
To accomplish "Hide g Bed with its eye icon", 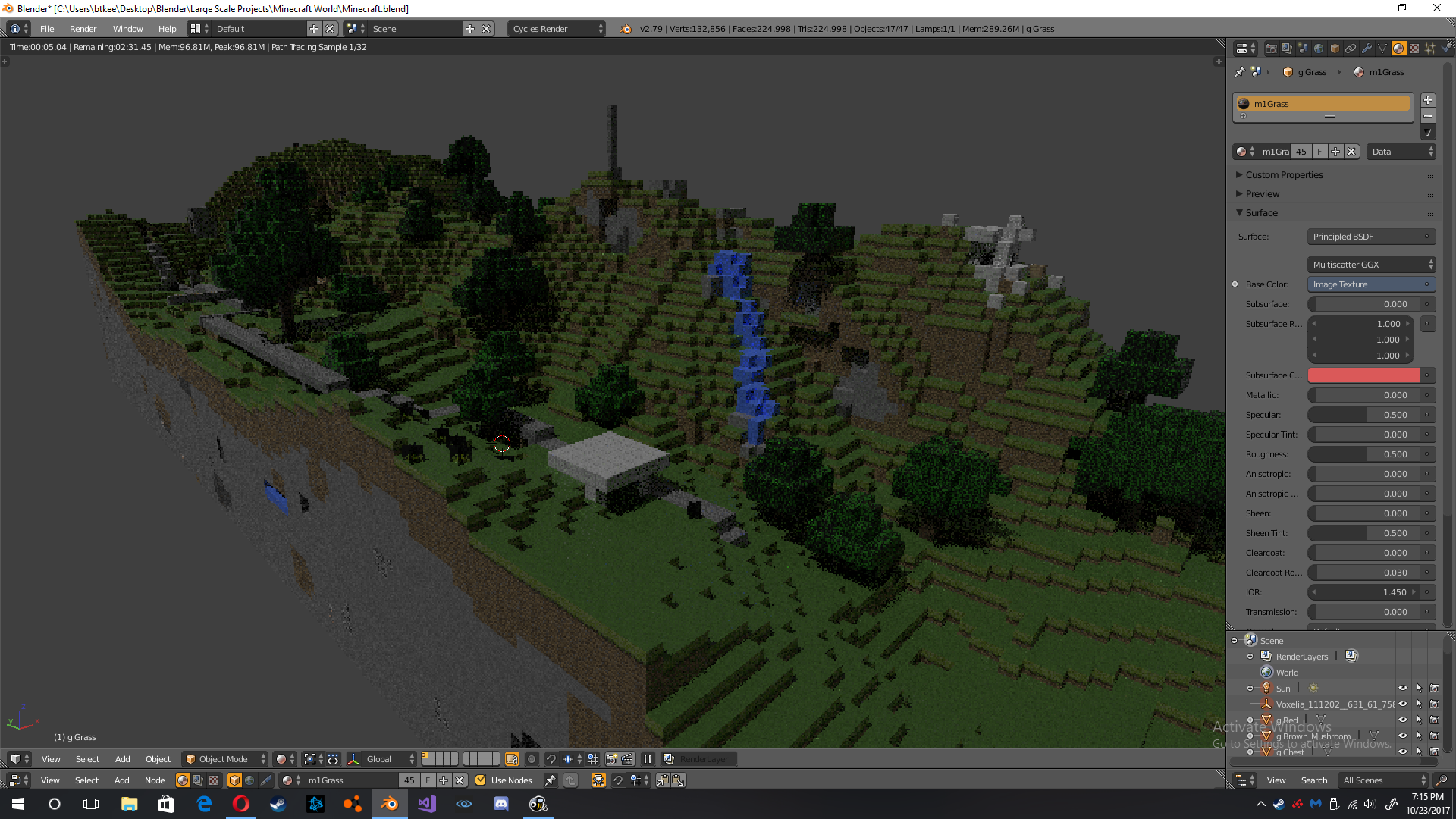I will (x=1403, y=720).
